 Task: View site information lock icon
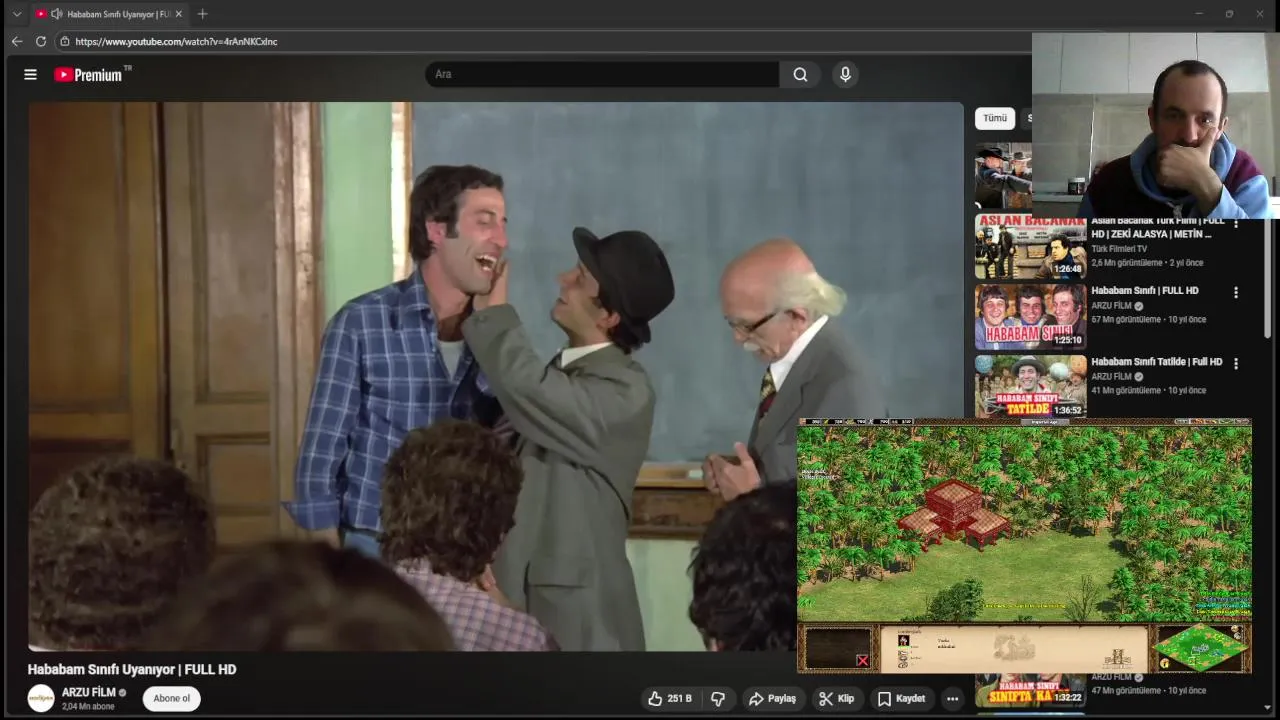coord(64,41)
